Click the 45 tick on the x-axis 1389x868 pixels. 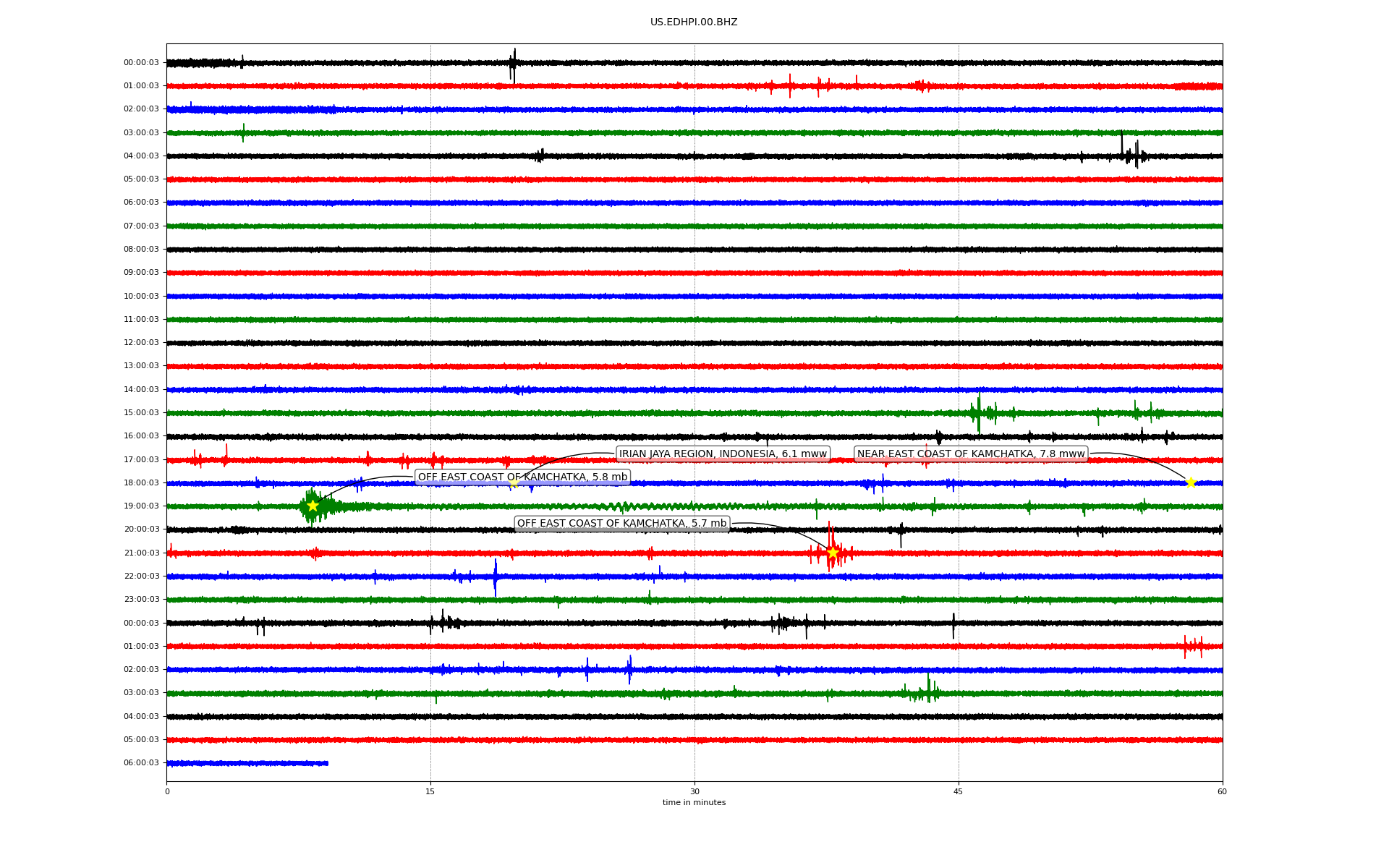coord(959,791)
